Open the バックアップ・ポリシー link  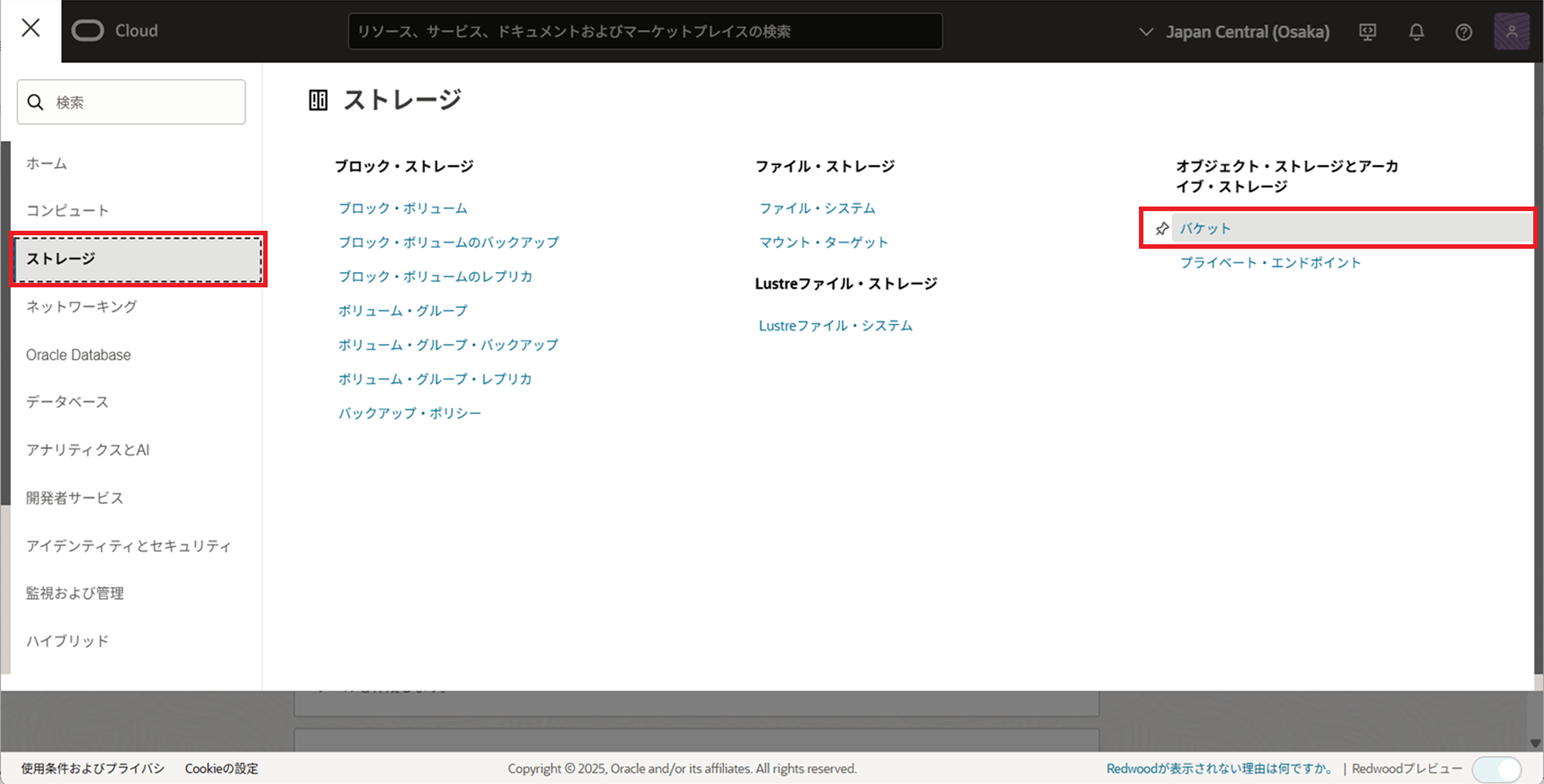[410, 413]
